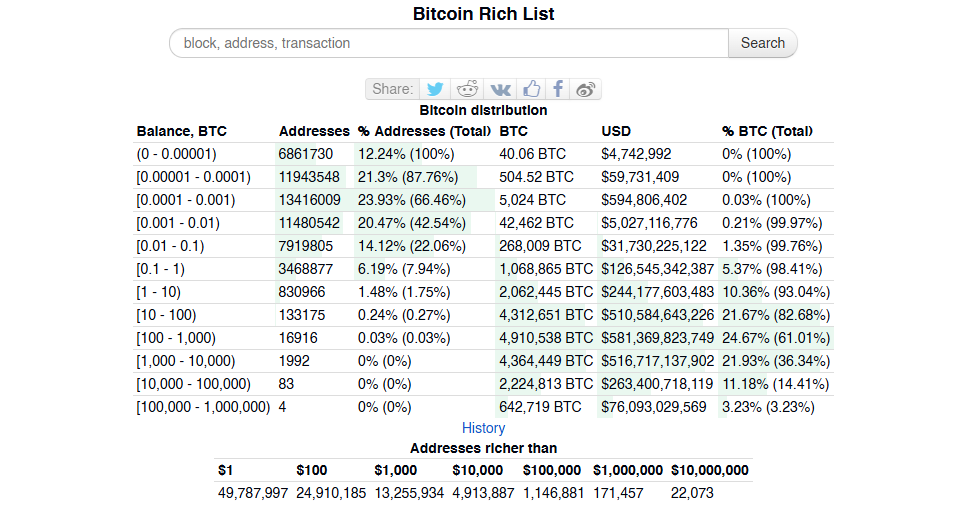Click the Search button
Viewport: 966px width, 516px height.
click(763, 43)
